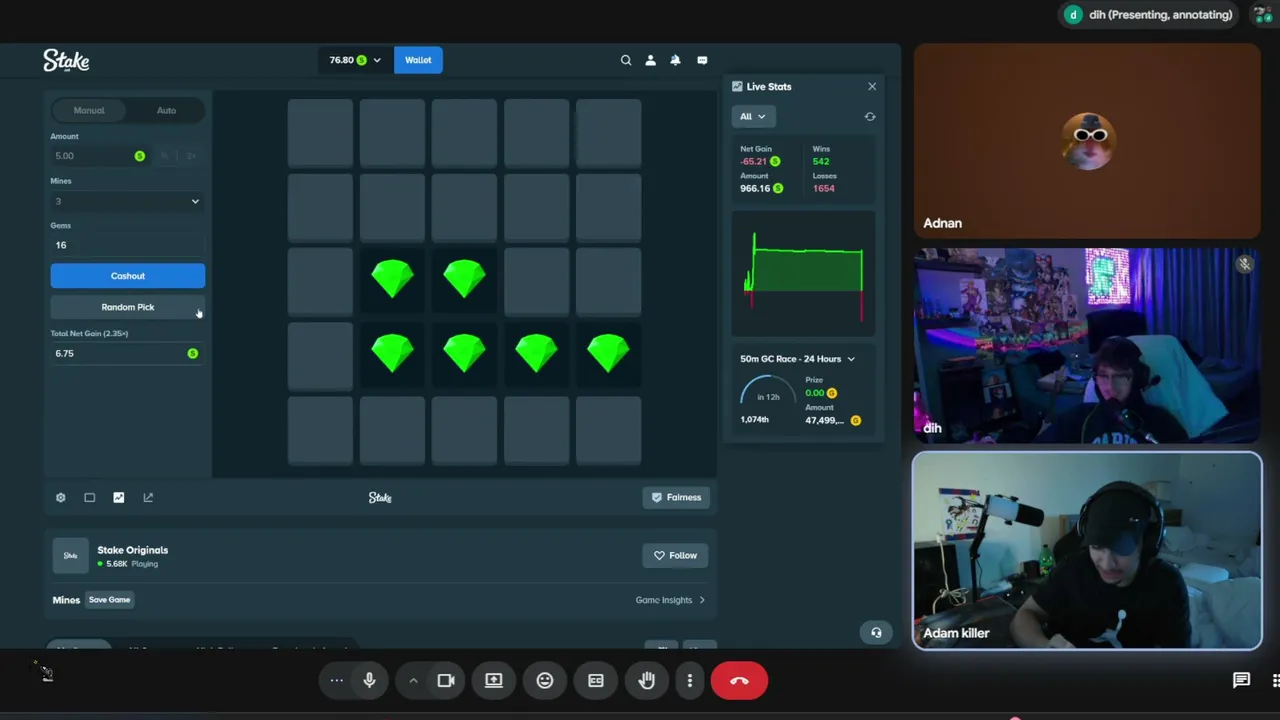Expand the balance currency dropdown
Screen dimensions: 1280x720
click(355, 60)
